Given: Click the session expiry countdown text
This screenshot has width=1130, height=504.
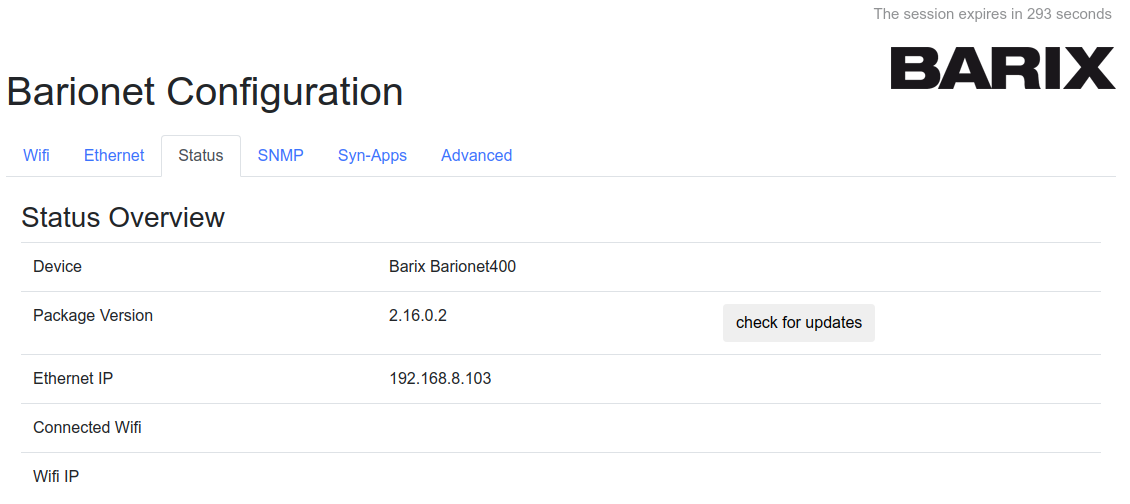Looking at the screenshot, I should tap(992, 14).
